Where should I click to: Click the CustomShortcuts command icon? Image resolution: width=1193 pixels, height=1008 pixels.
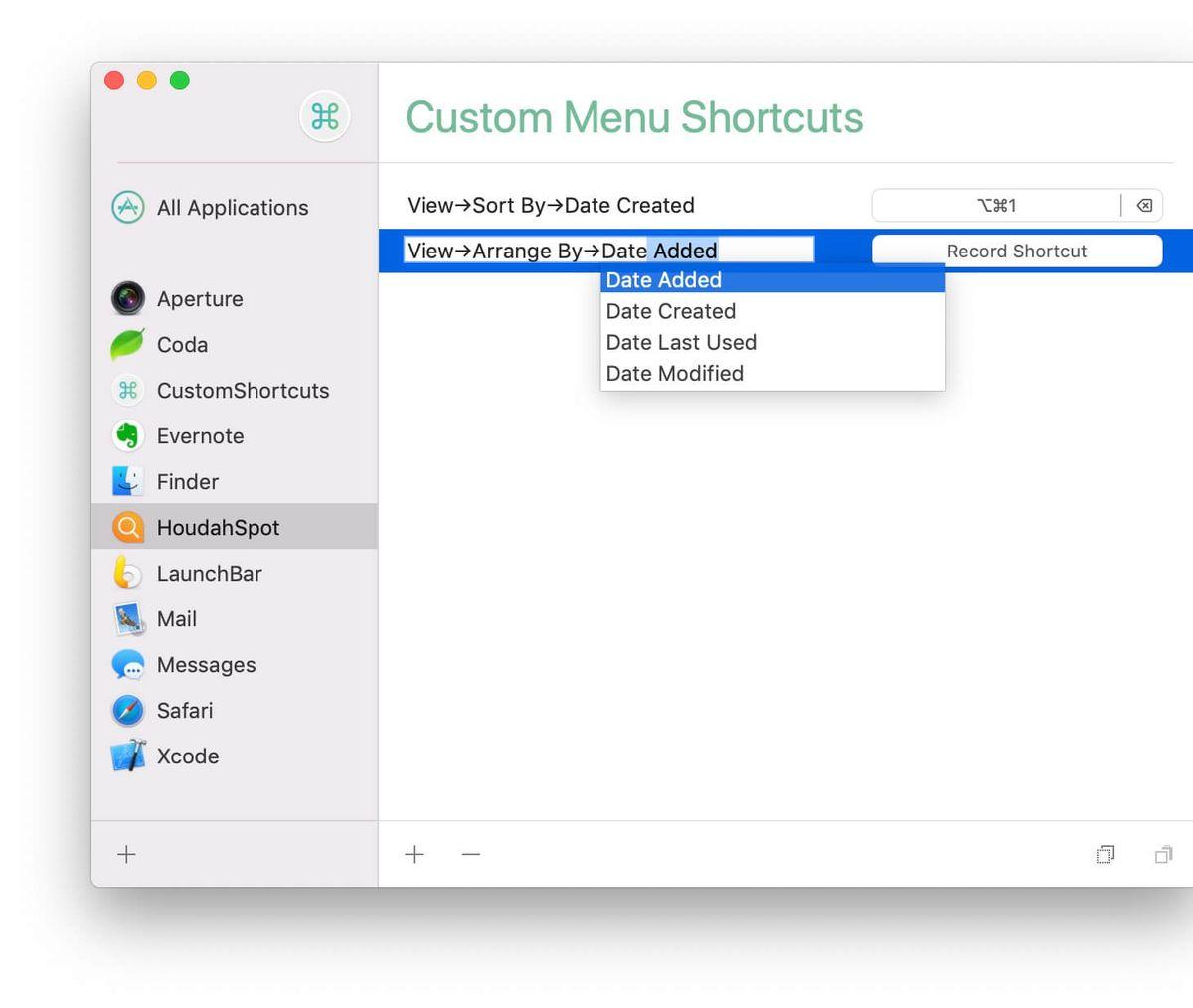pos(128,390)
